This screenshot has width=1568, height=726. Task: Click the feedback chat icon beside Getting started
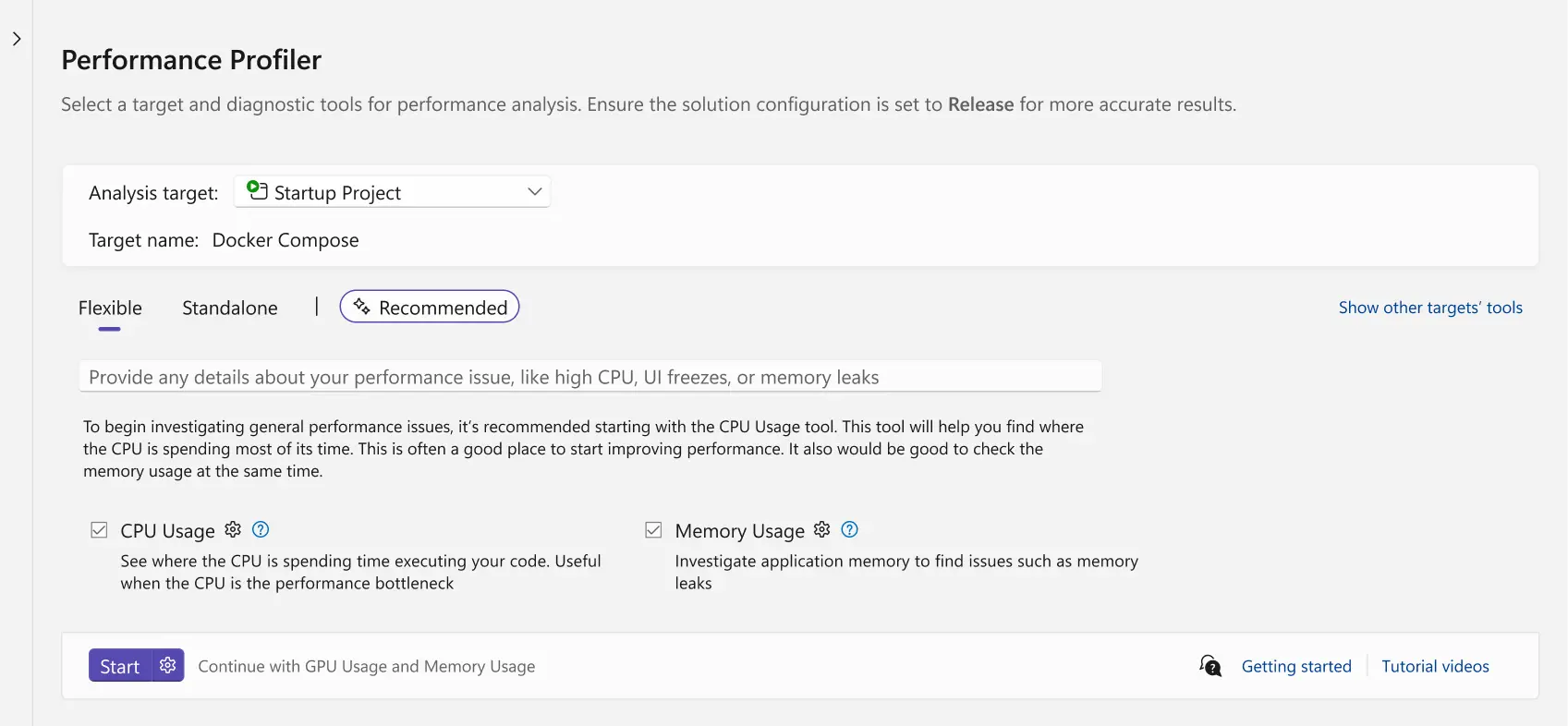pos(1210,666)
